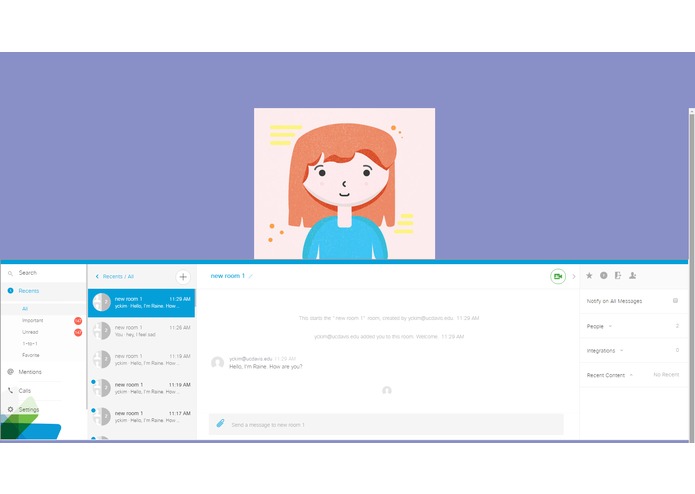The width and height of the screenshot is (695, 494).
Task: Toggle Notify on All Messages checkbox
Action: [675, 300]
